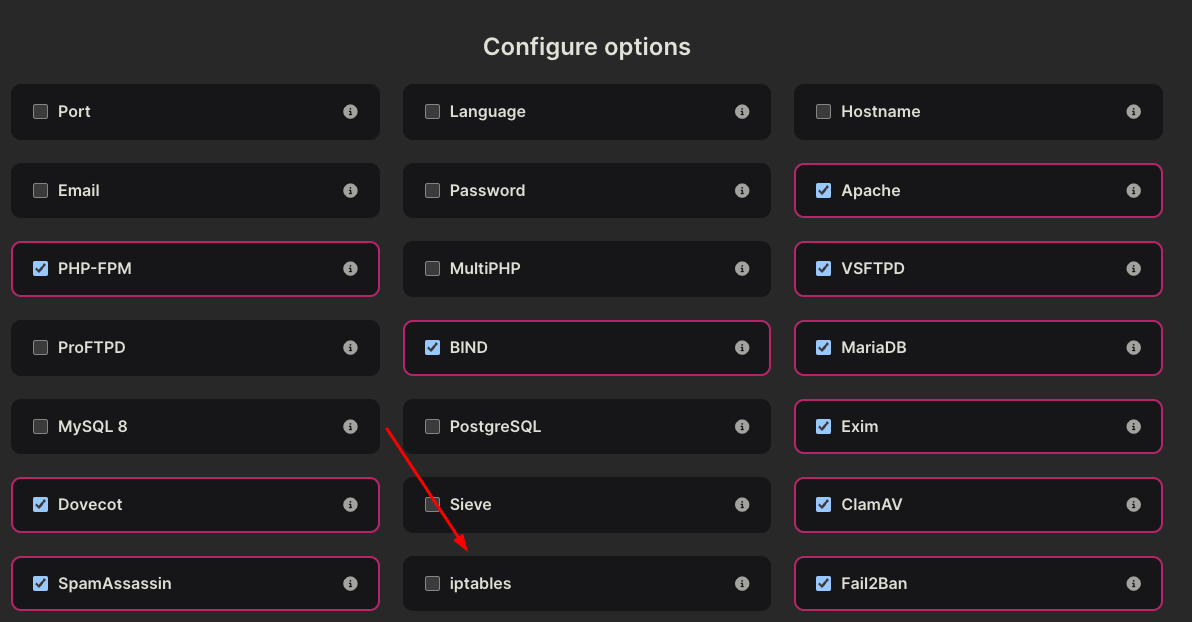
Task: View PHP-FPM info icon
Action: point(350,268)
